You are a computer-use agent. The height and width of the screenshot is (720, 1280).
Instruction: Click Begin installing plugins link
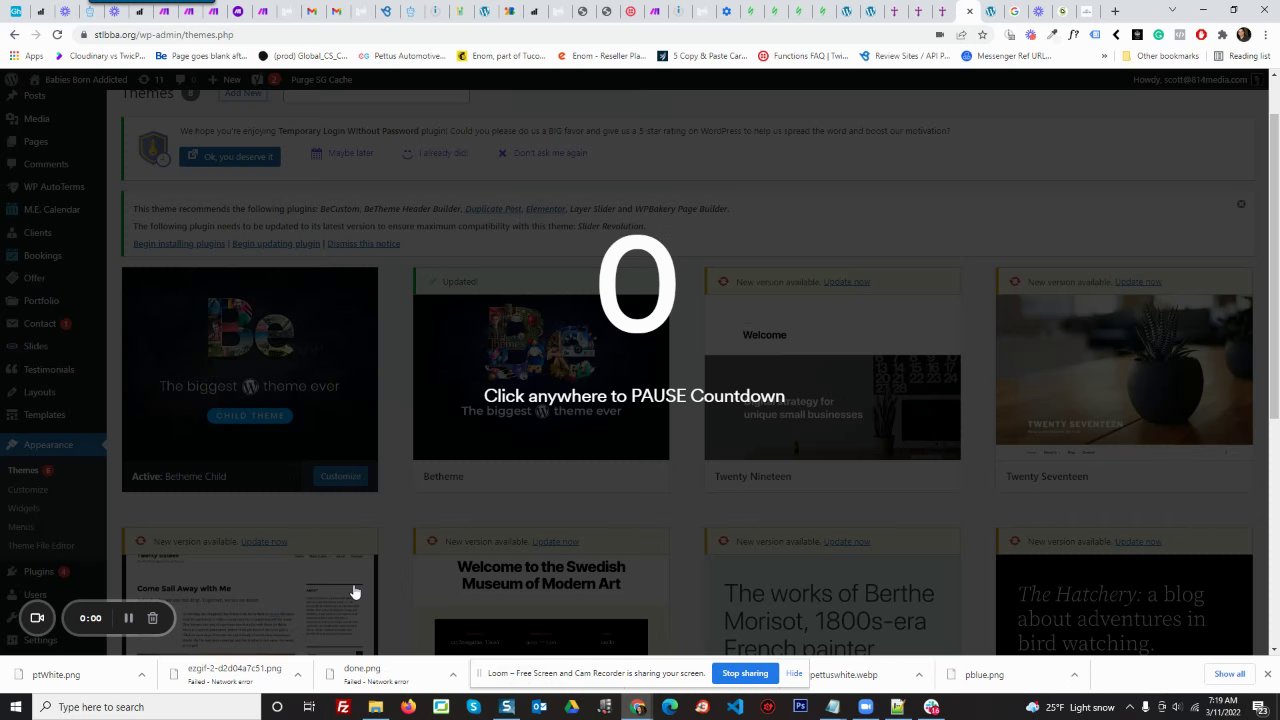click(179, 244)
